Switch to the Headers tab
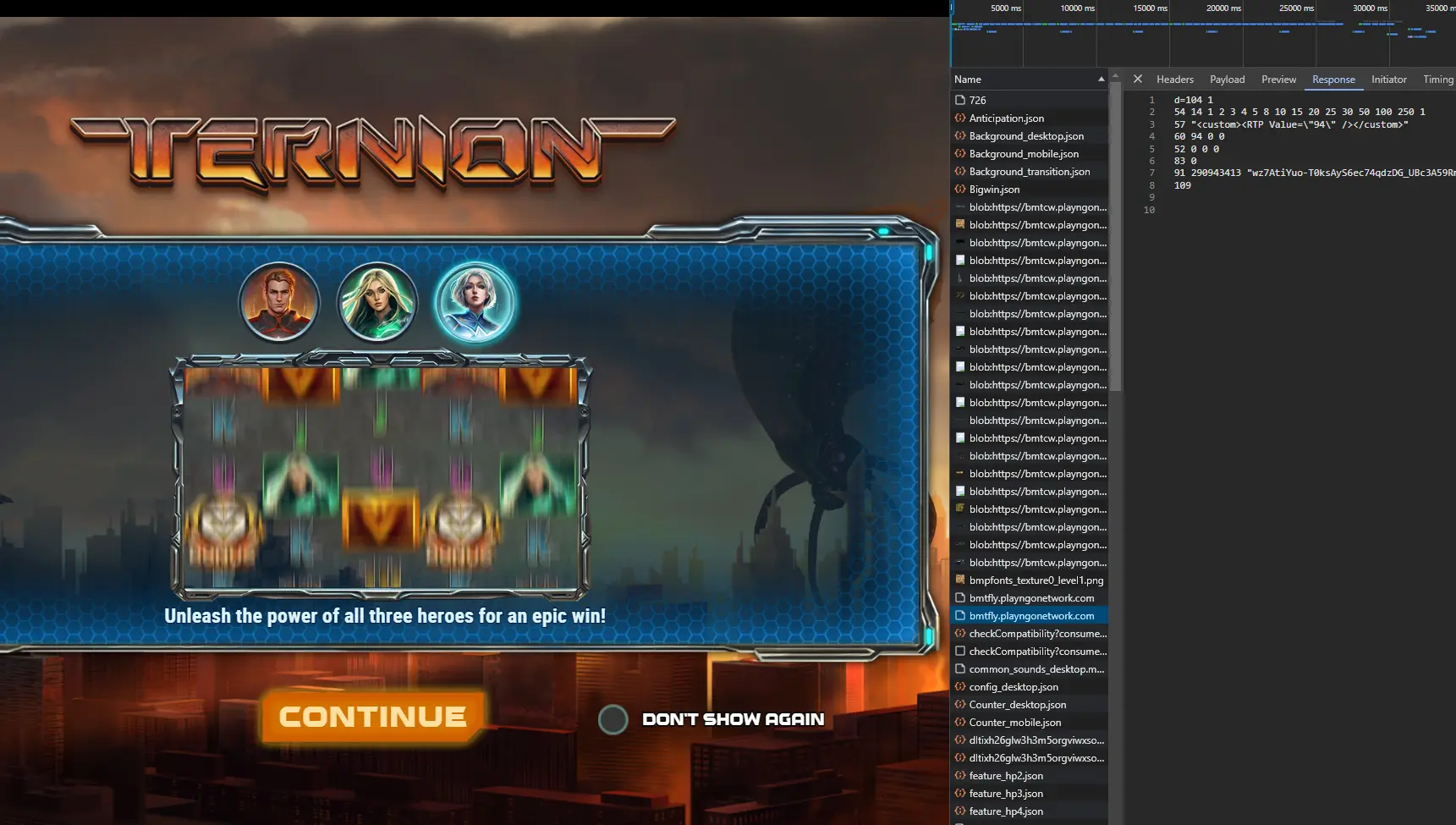The height and width of the screenshot is (825, 1456). (x=1175, y=80)
